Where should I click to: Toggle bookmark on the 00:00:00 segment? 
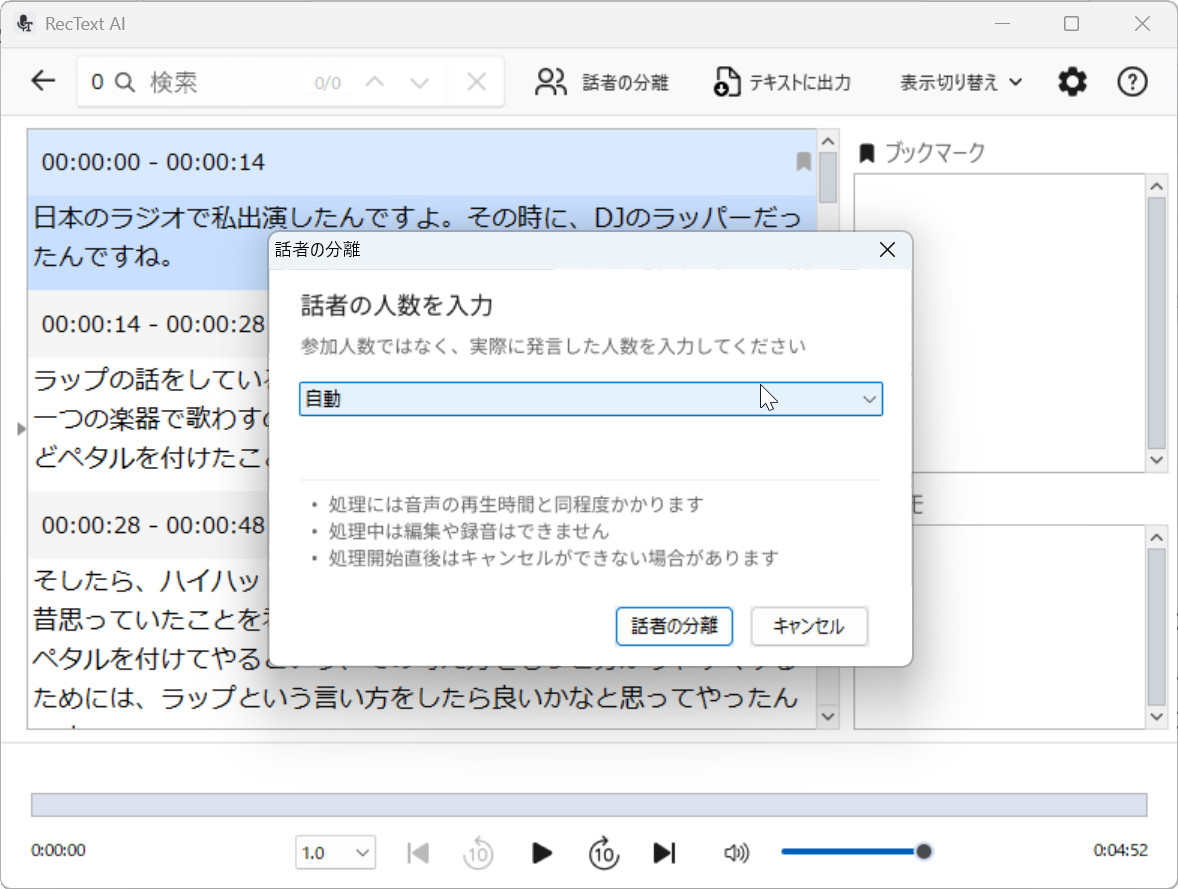(x=803, y=162)
